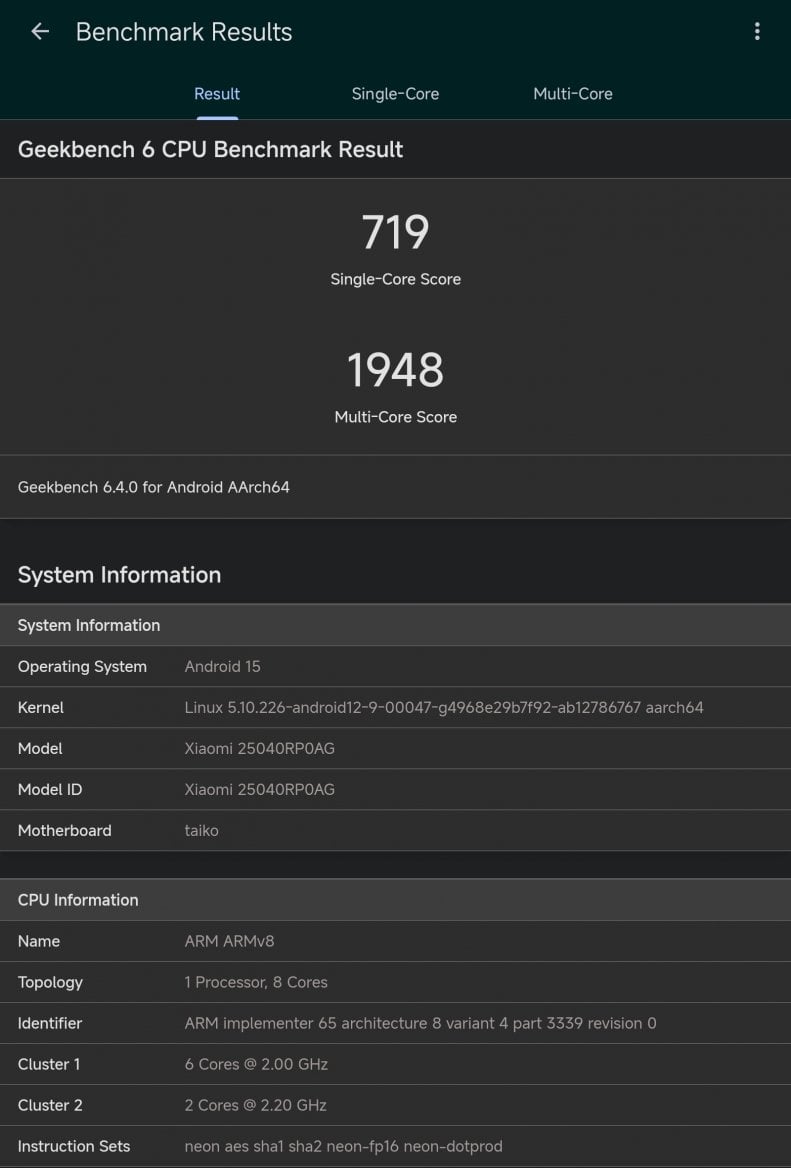Tap the Identifier row label

(50, 1023)
